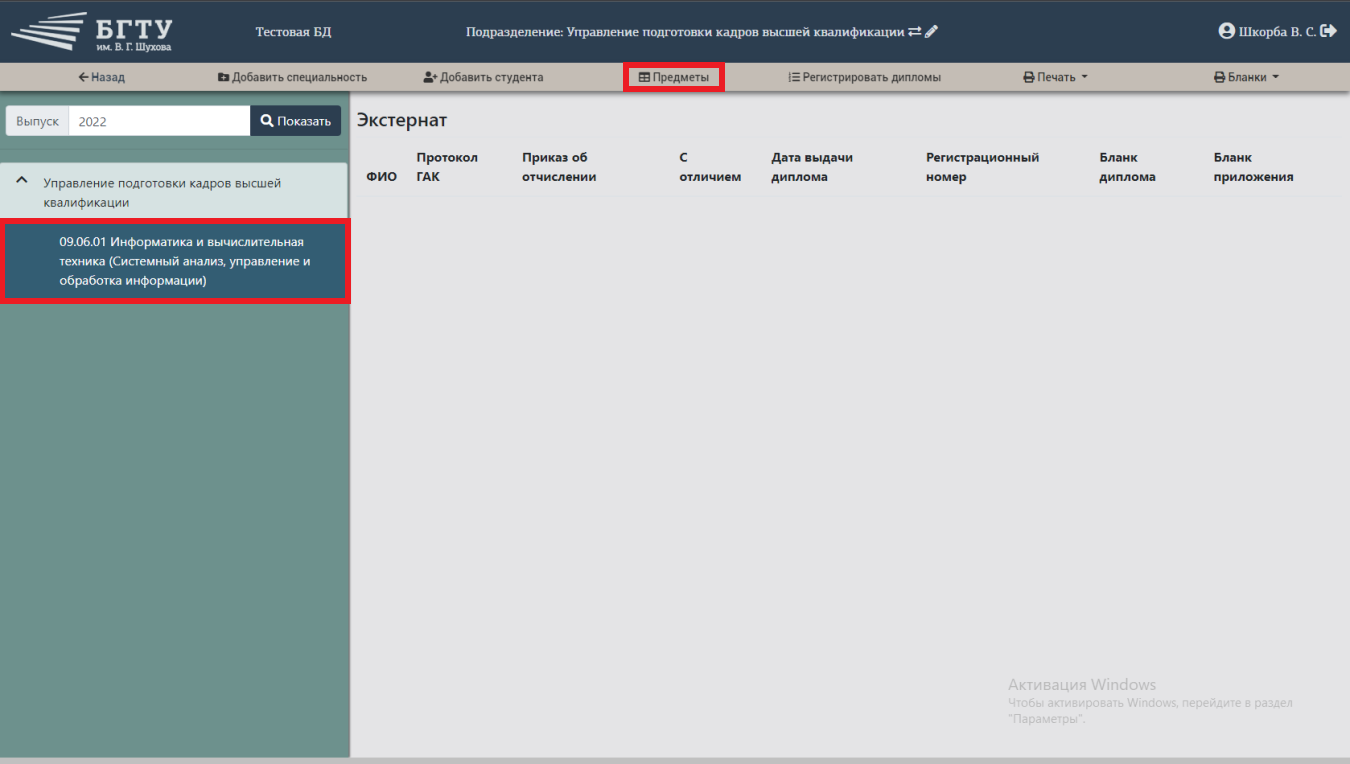Select specialty 09.06.01 Информатика и вычислительная техника
The image size is (1350, 764).
tap(175, 261)
